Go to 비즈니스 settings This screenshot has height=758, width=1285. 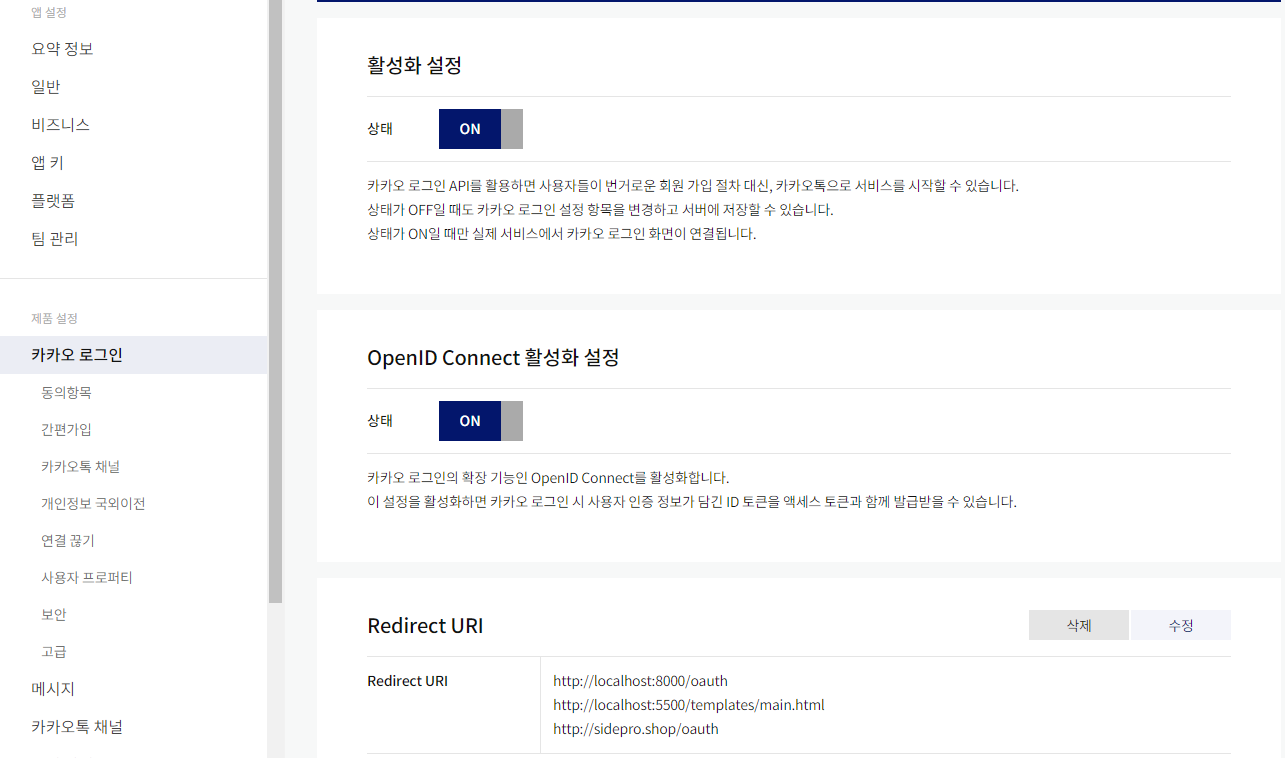[60, 125]
